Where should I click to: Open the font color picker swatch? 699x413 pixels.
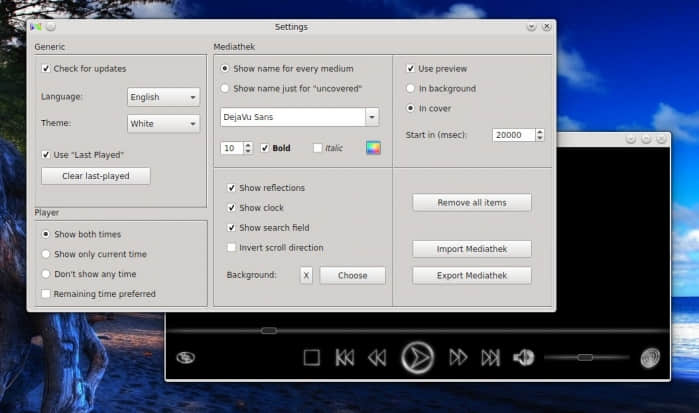click(x=373, y=148)
